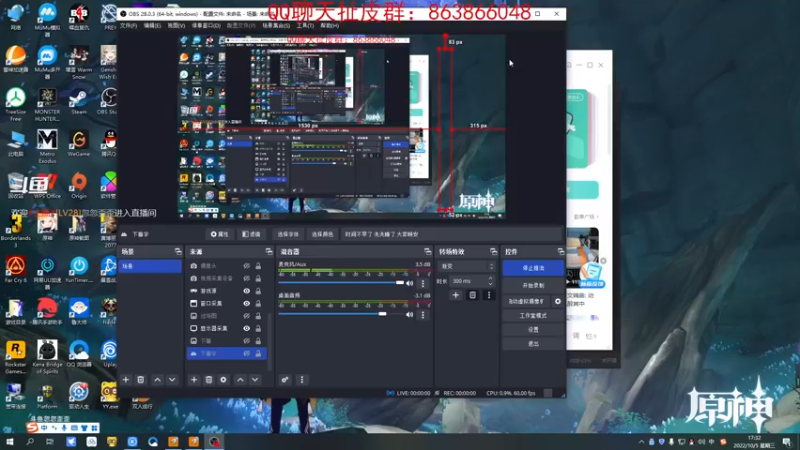The height and width of the screenshot is (450, 800).
Task: Open the Metro Exodus desktop shortcut
Action: point(47,146)
